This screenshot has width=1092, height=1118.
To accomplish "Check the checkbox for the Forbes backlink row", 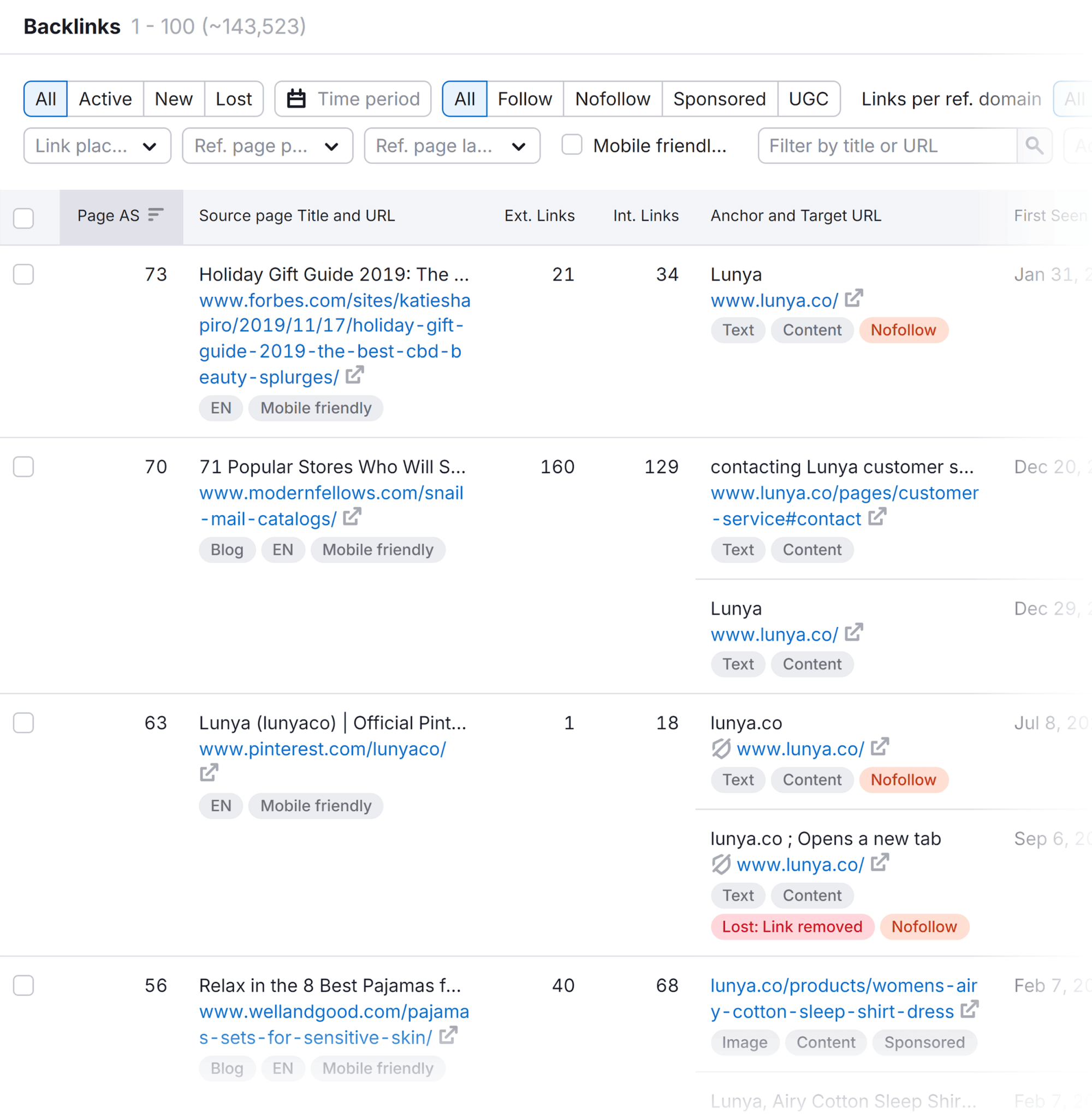I will pos(23,275).
